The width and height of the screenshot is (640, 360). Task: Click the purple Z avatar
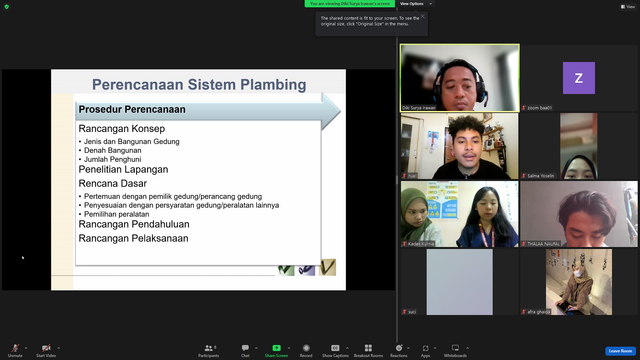(579, 78)
